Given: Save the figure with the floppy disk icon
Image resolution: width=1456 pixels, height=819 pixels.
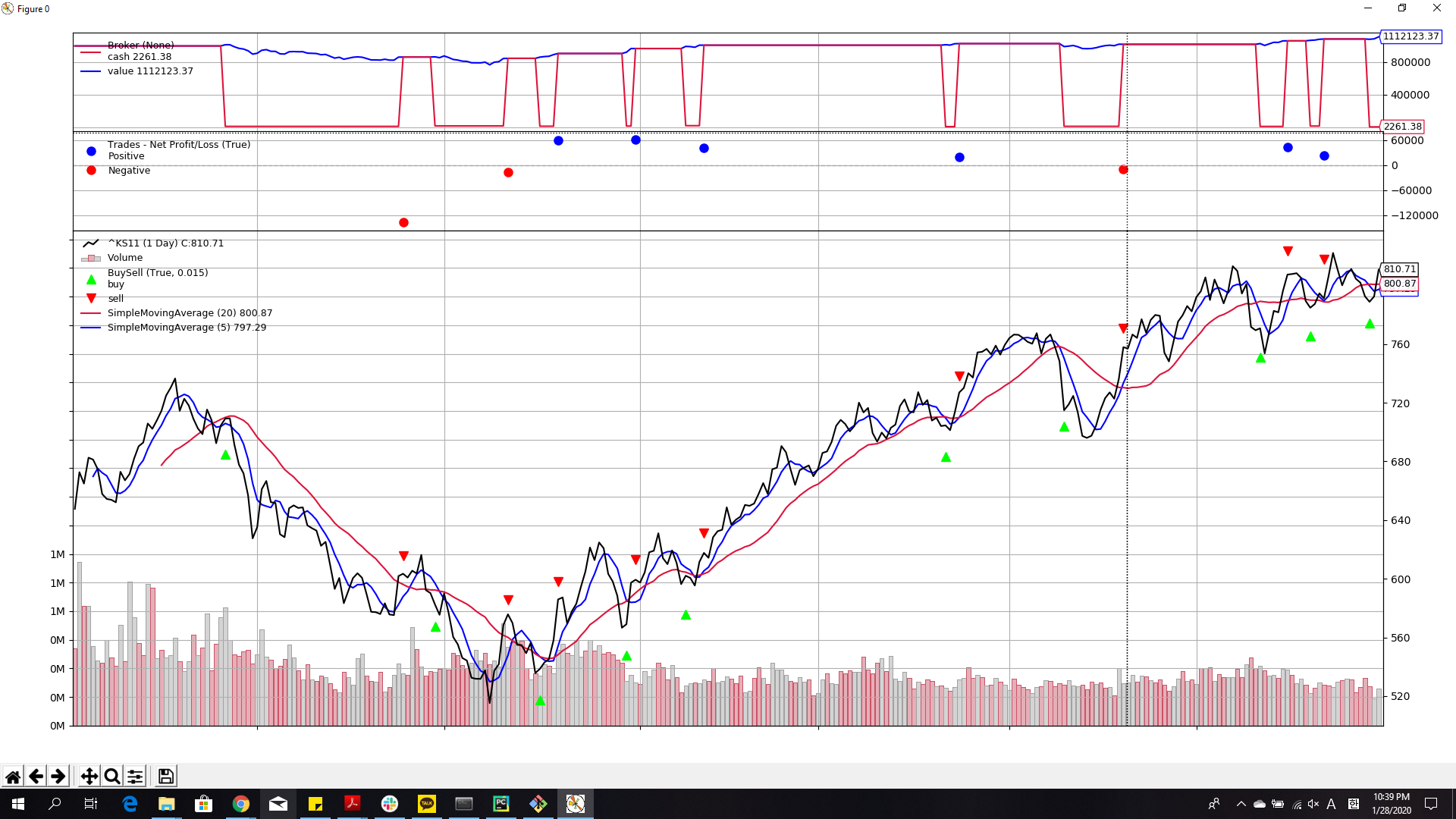Looking at the screenshot, I should point(165,776).
